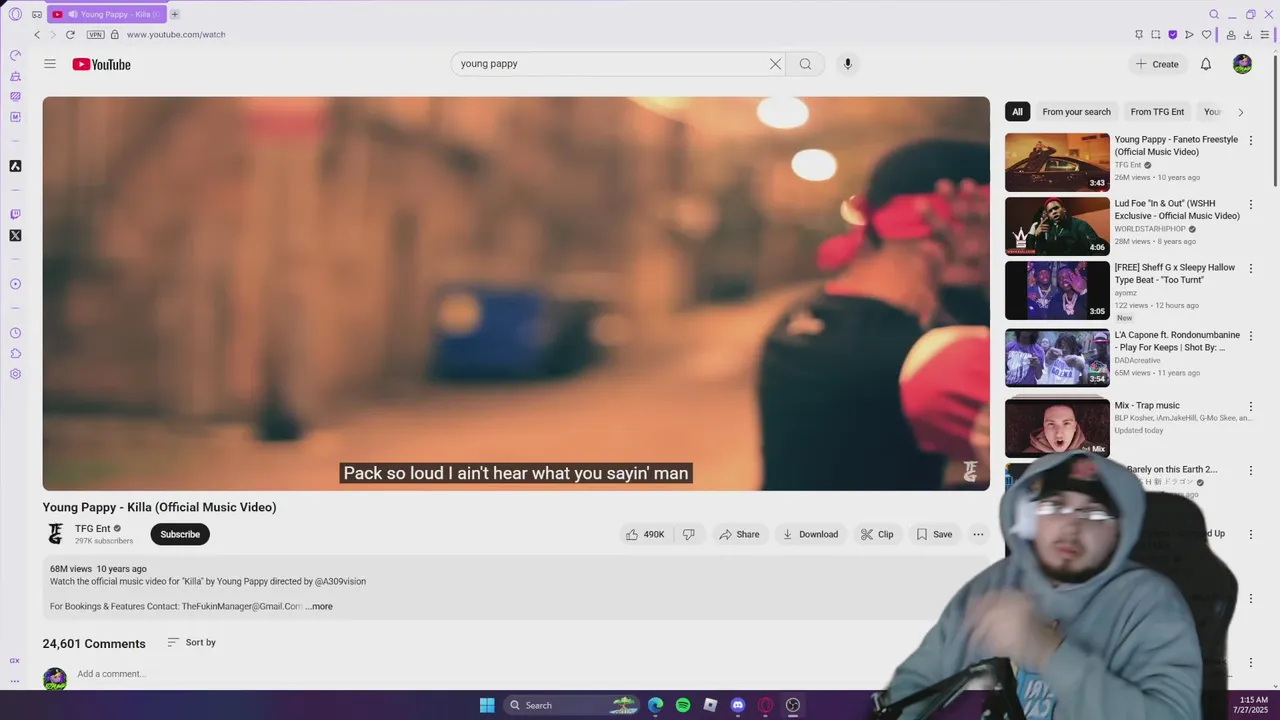
Task: Open Twitch in the Opera sidebar
Action: click(15, 214)
